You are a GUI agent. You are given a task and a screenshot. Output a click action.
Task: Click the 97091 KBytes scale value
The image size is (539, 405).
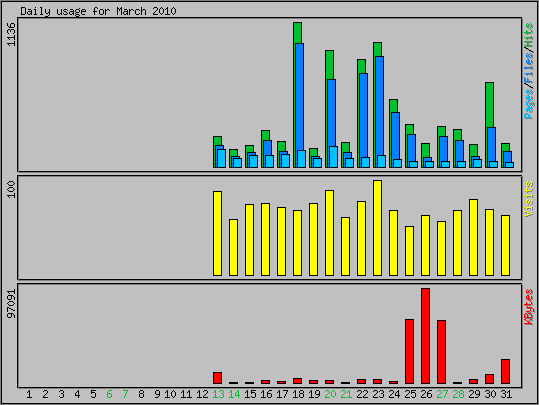click(11, 304)
